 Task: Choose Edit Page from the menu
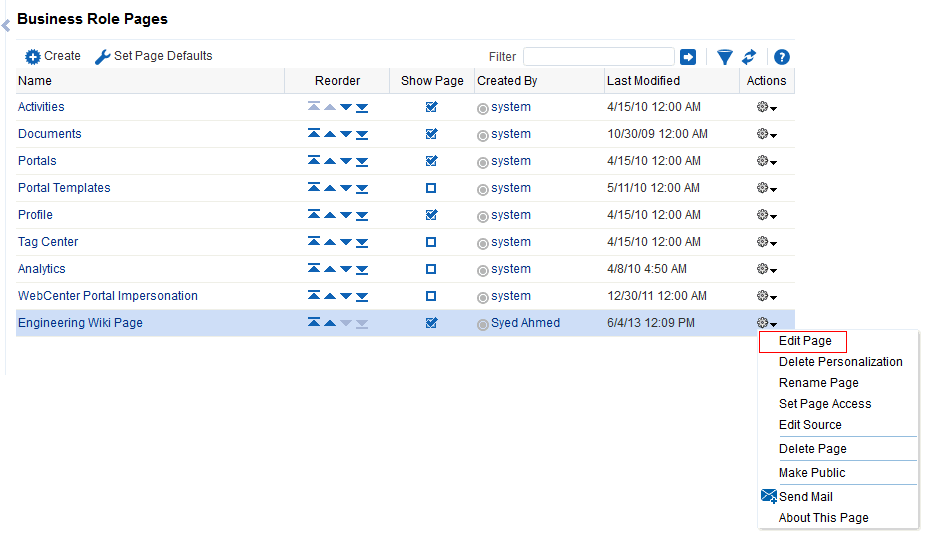pos(805,341)
